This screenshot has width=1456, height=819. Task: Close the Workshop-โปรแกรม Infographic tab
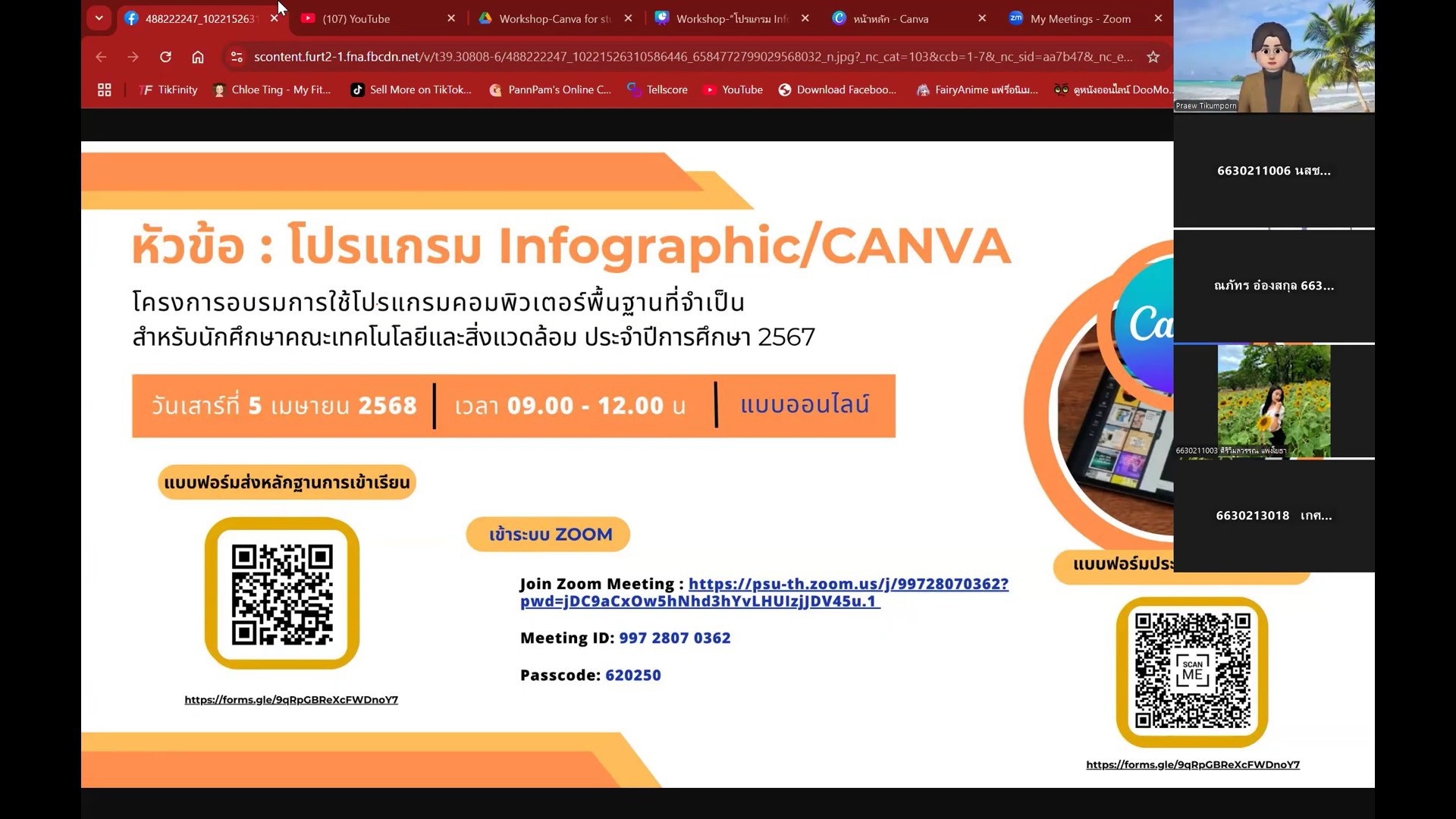805,18
